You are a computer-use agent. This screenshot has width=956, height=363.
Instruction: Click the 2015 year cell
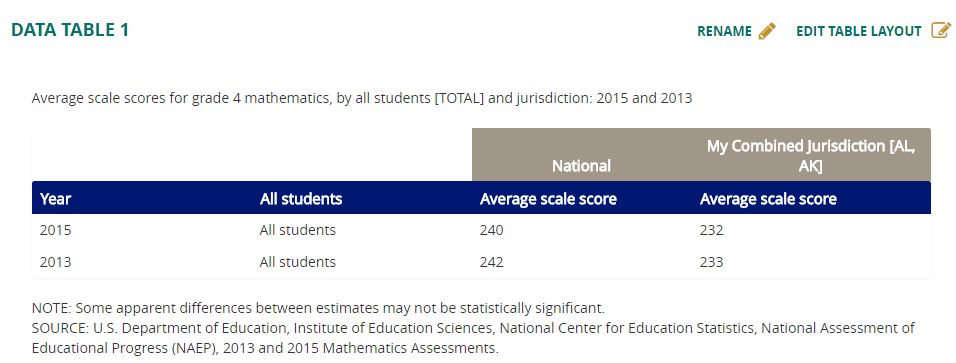click(x=55, y=230)
